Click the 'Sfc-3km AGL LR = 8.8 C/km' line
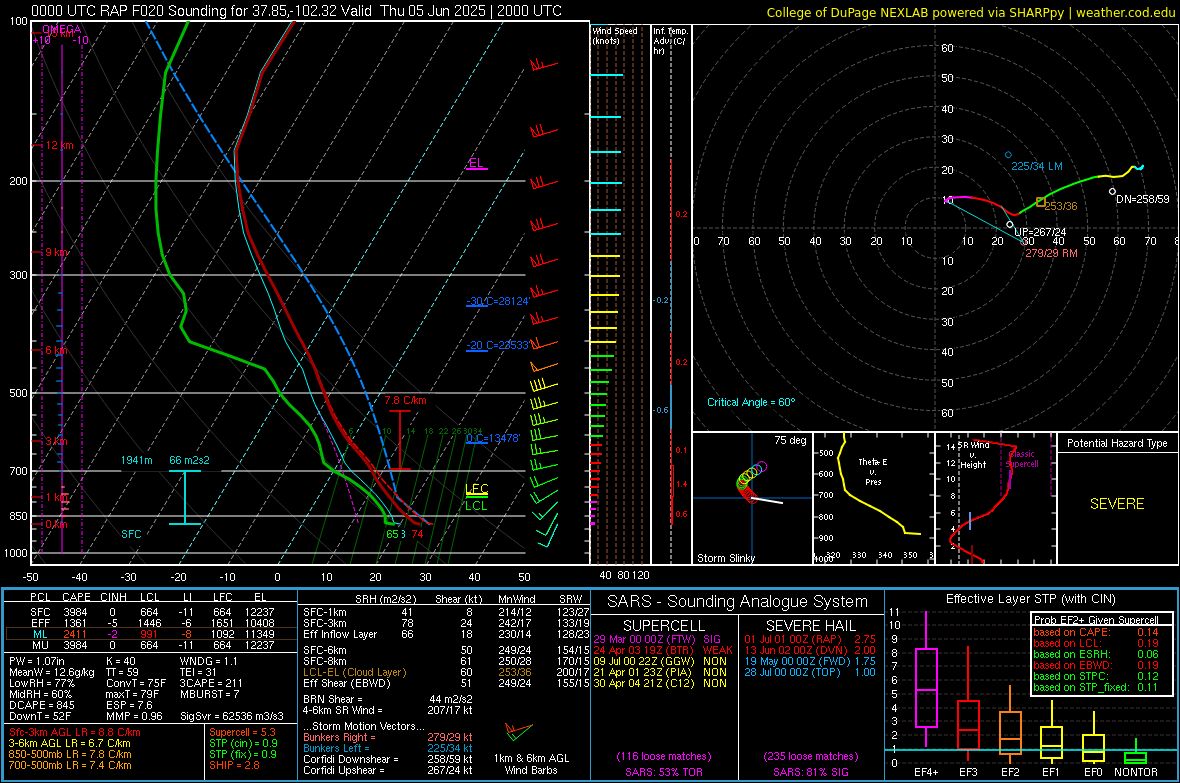This screenshot has height=783, width=1180. [x=75, y=732]
